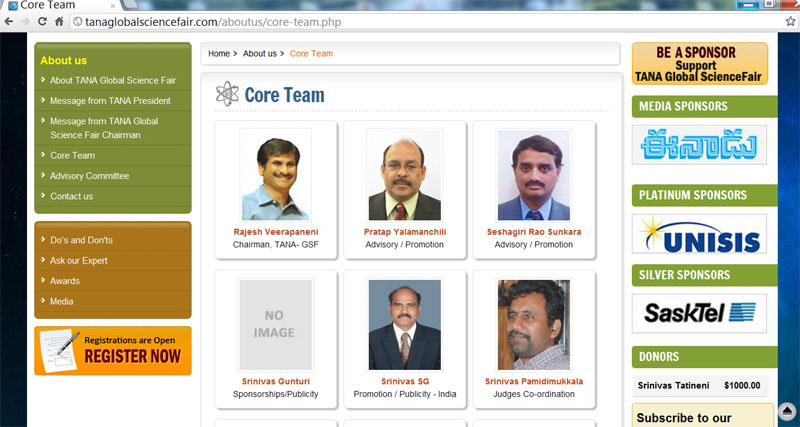Click the Register Now banner
Screen dimensions: 800x427
tap(112, 350)
